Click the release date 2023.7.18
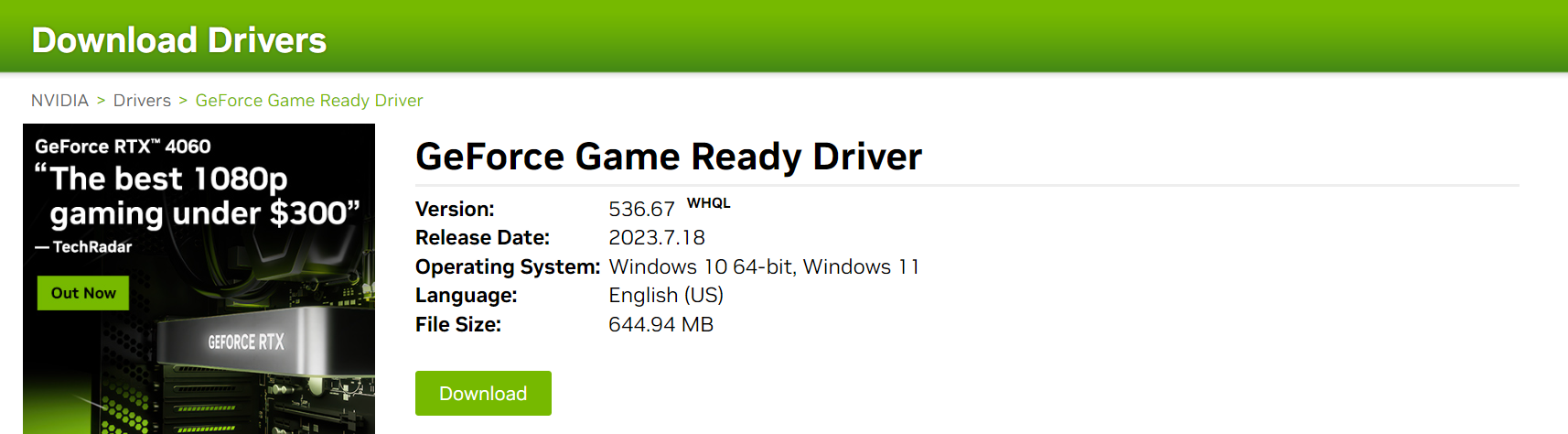 pos(656,238)
